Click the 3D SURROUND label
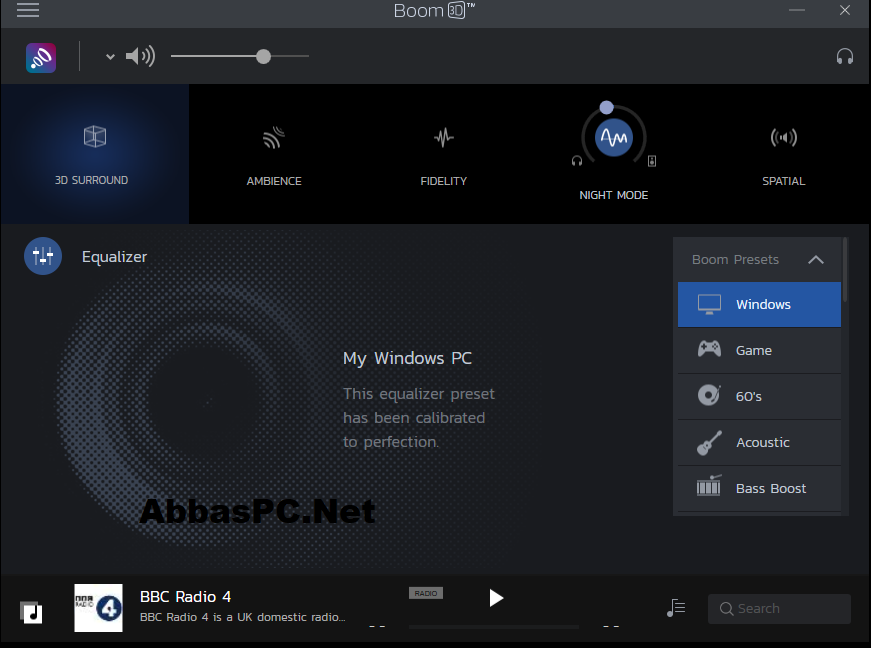This screenshot has height=648, width=871. coord(92,180)
